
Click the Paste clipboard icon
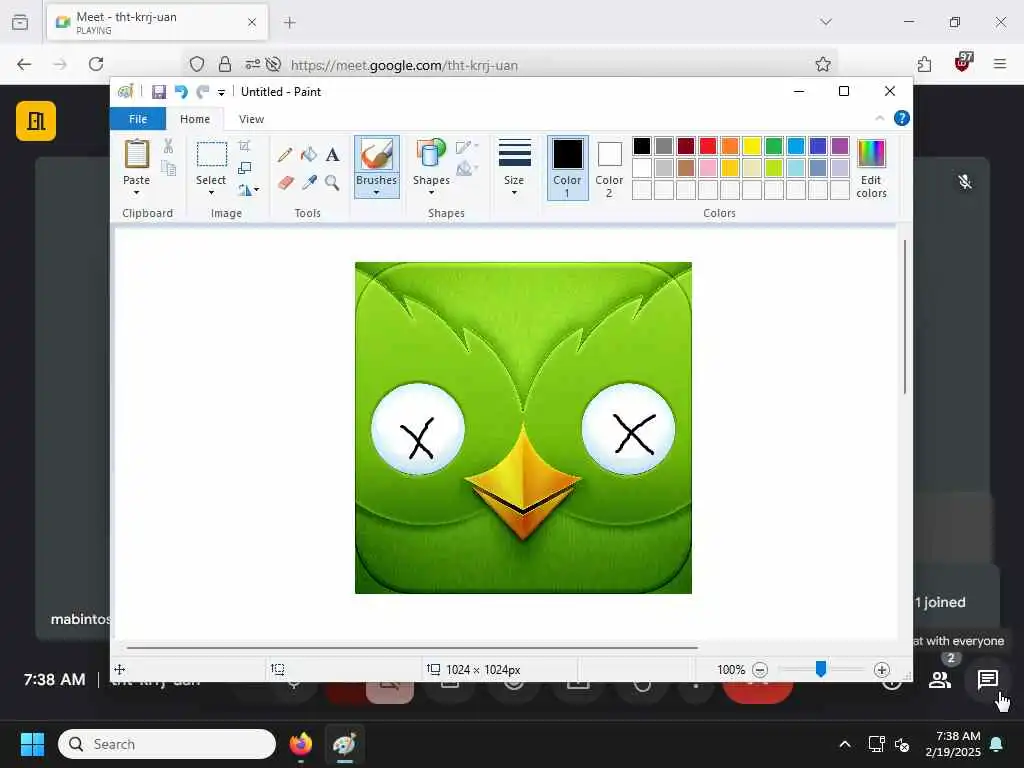pos(136,155)
